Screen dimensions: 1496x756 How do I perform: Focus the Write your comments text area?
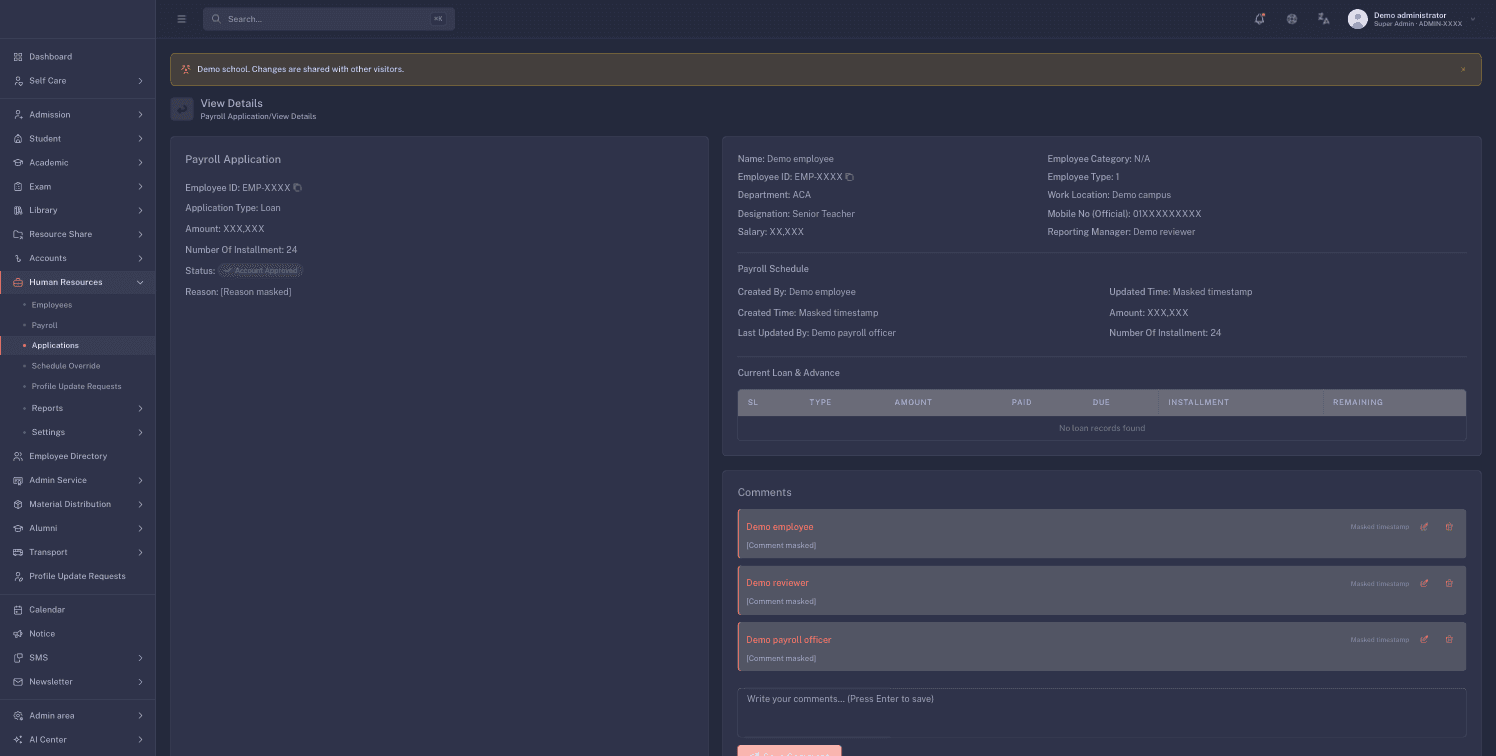pyautogui.click(x=1102, y=712)
